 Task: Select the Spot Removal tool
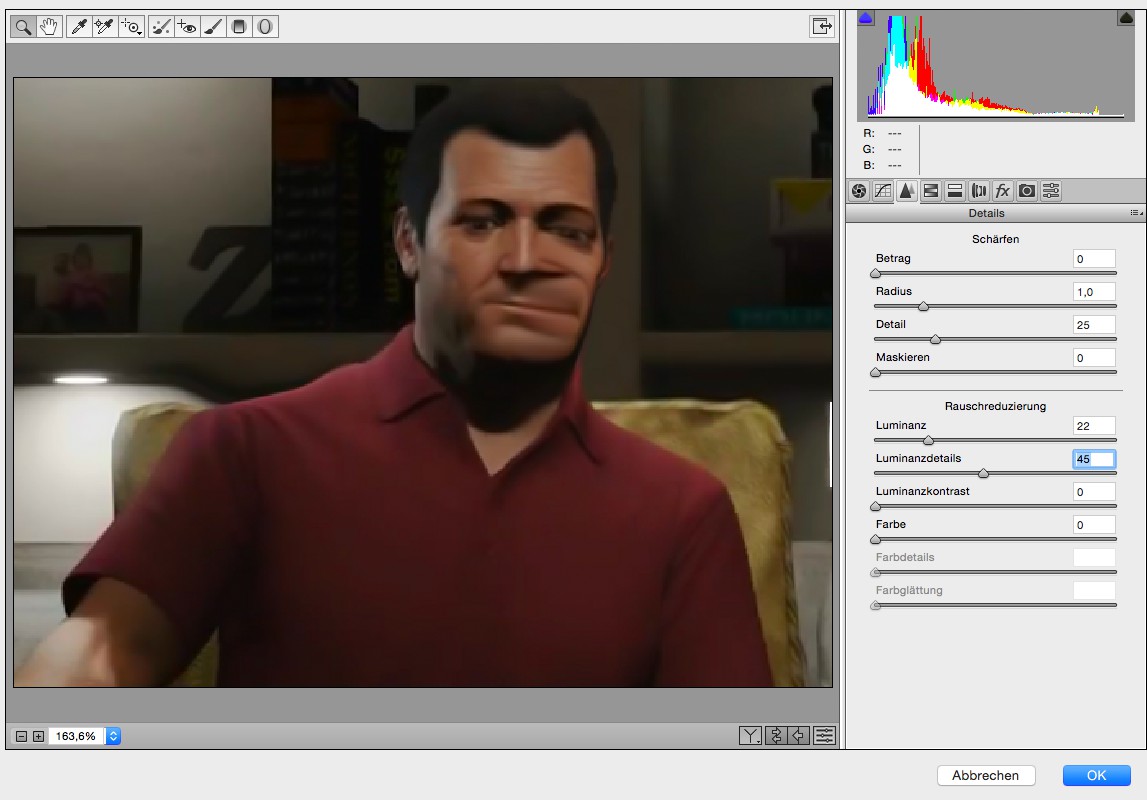[160, 27]
